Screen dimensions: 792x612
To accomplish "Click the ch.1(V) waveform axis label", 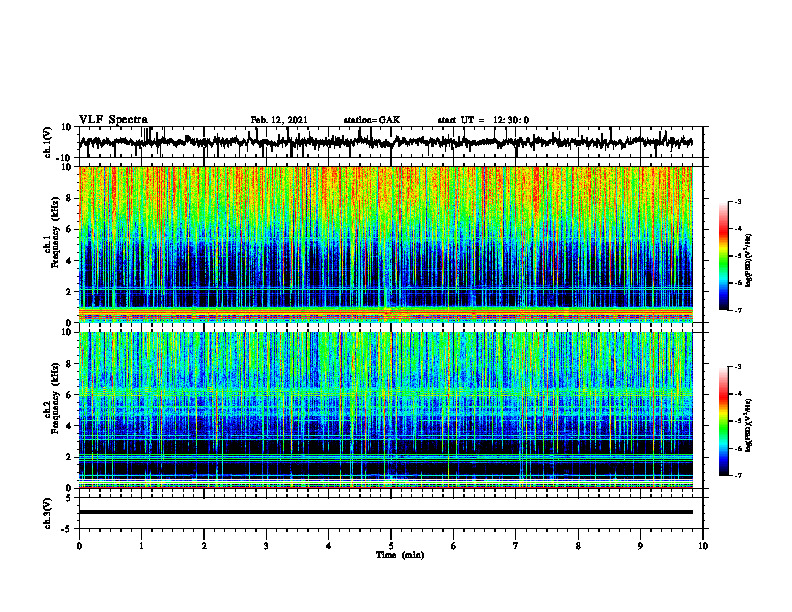I will 48,142.
